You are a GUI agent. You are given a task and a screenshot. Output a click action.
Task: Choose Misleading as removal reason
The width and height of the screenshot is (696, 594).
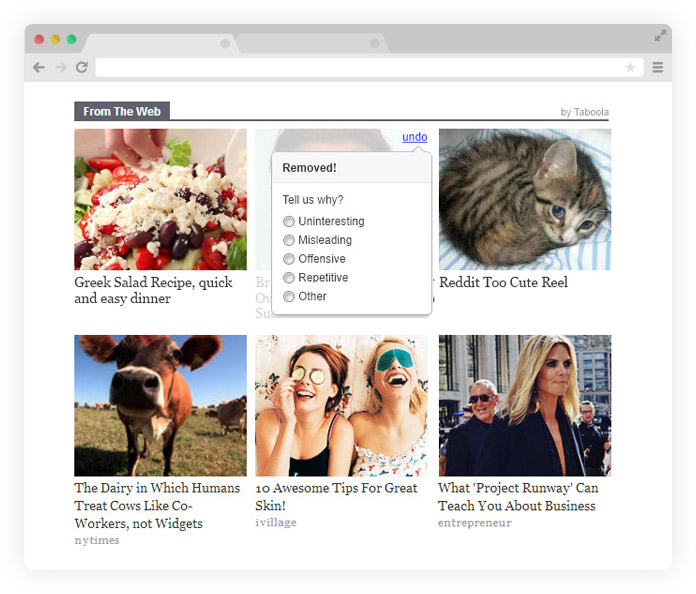pyautogui.click(x=289, y=241)
